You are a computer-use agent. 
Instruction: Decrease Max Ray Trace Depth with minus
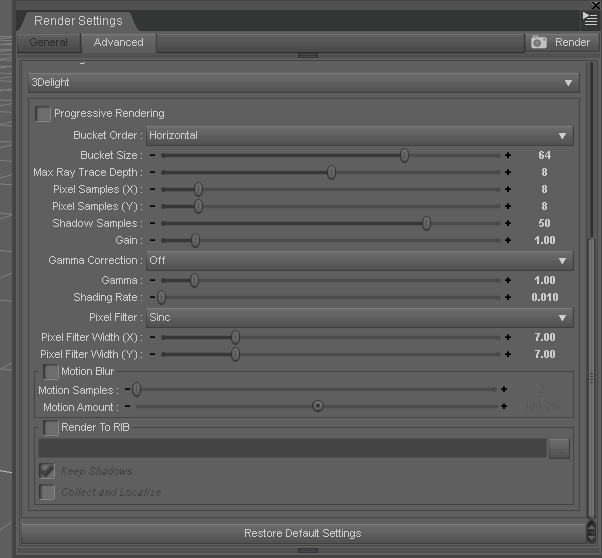click(152, 172)
